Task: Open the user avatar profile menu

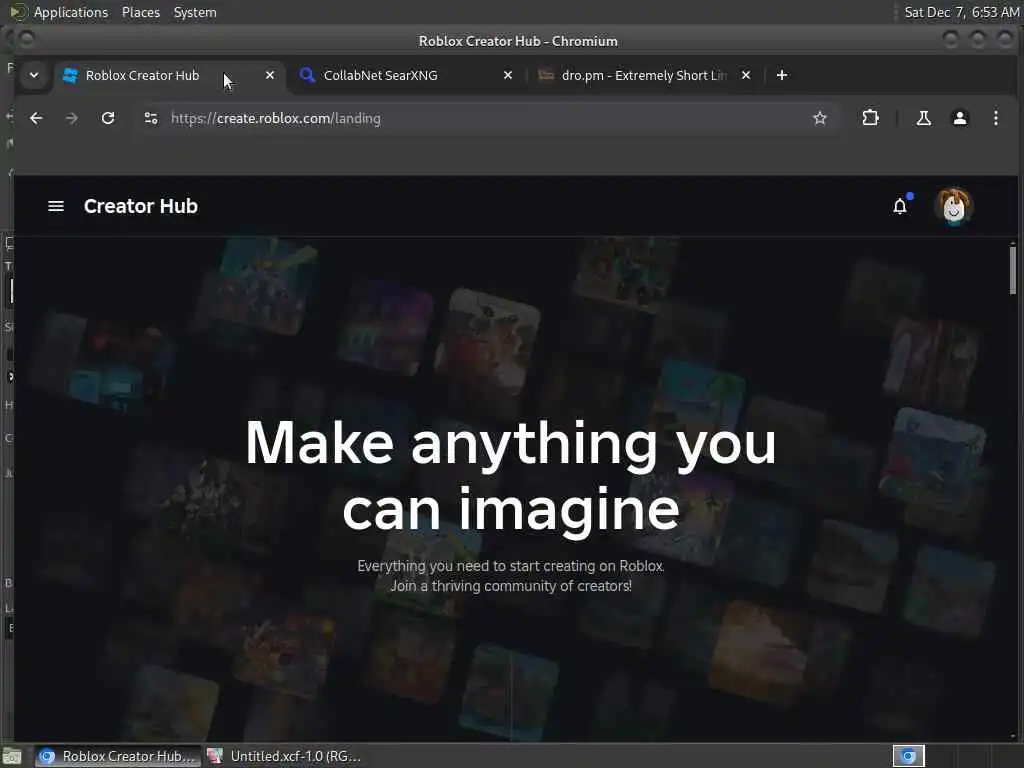Action: [953, 206]
